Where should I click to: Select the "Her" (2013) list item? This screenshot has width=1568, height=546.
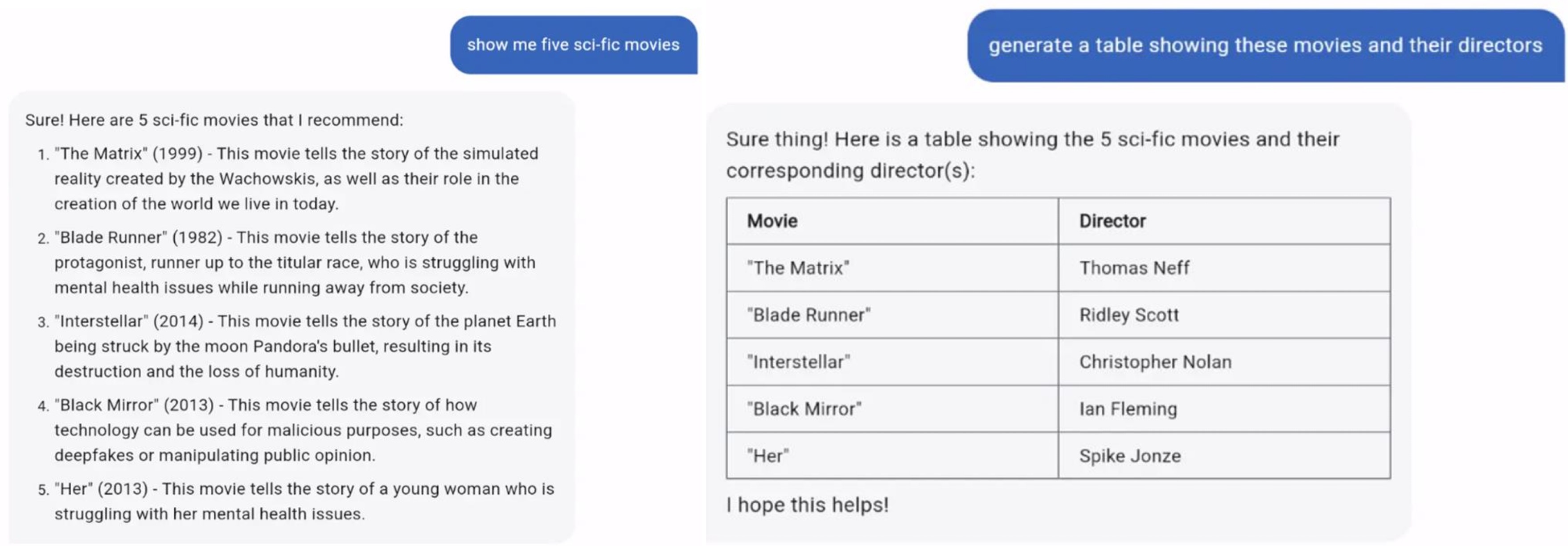pyautogui.click(x=304, y=501)
